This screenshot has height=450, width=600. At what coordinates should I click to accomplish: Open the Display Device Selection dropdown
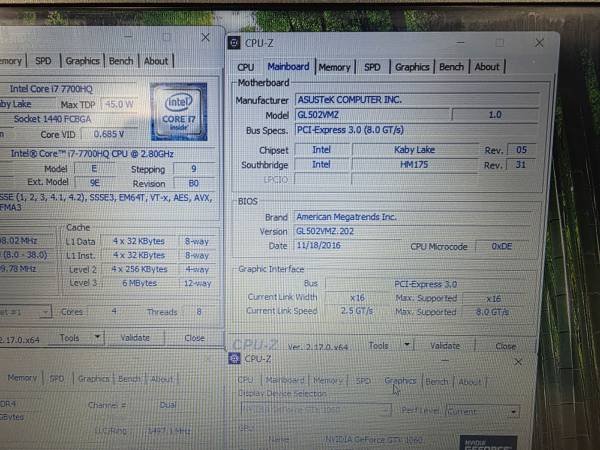[x=314, y=411]
